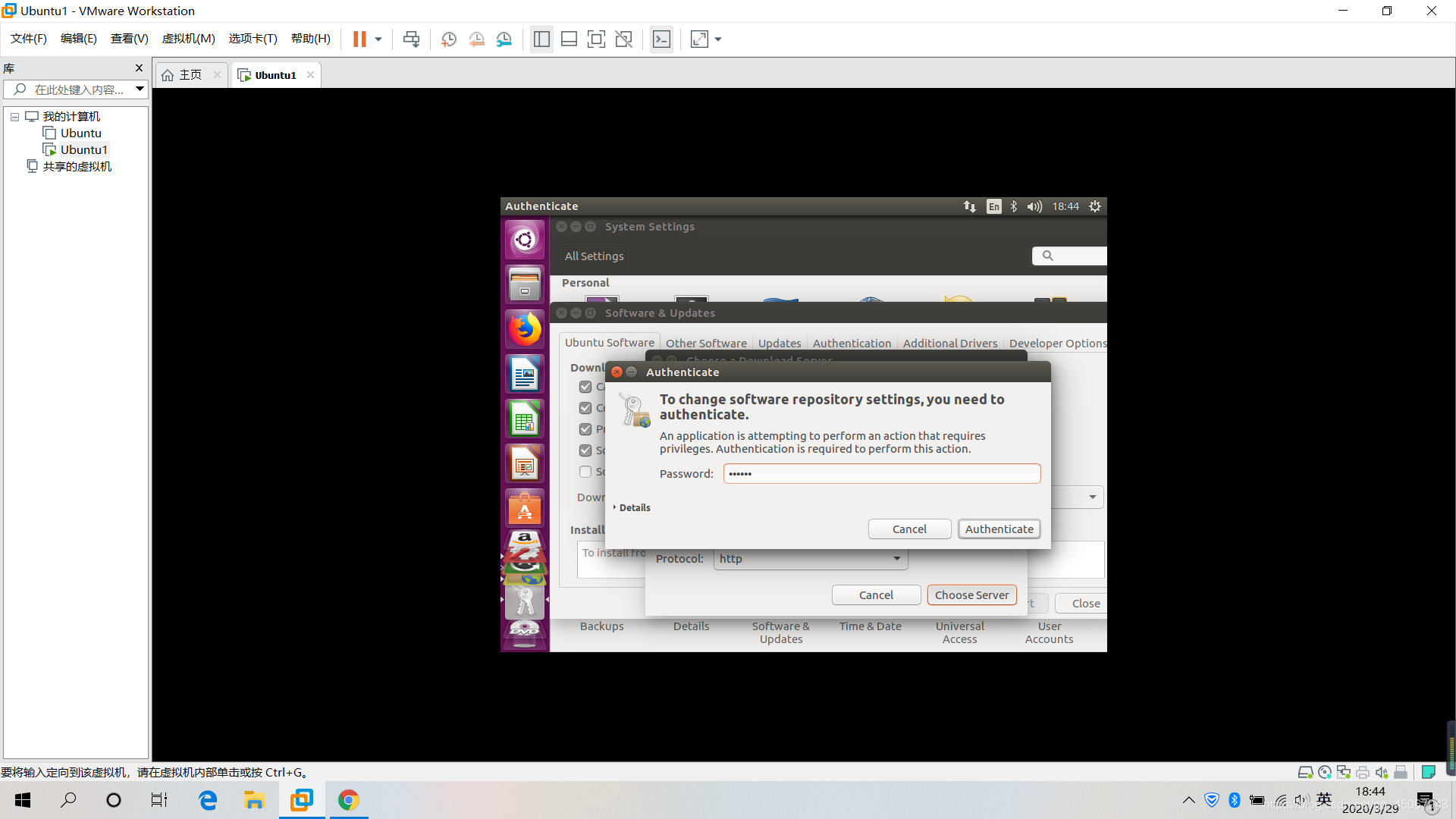1456x819 pixels.
Task: Open the library search filter dropdown arrow
Action: (140, 89)
